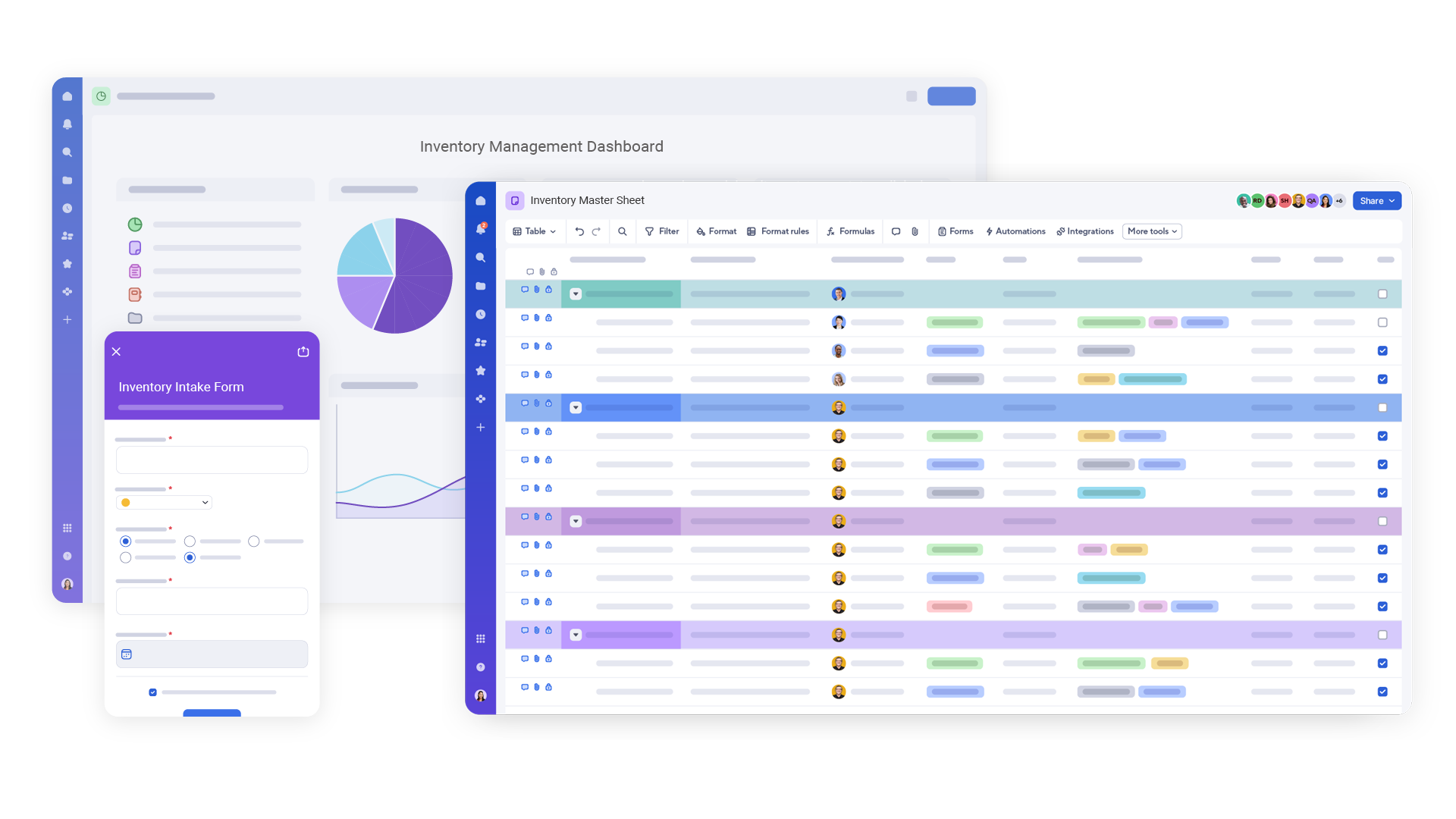The width and height of the screenshot is (1456, 819).
Task: Open the search icon in the sidebar
Action: click(480, 257)
